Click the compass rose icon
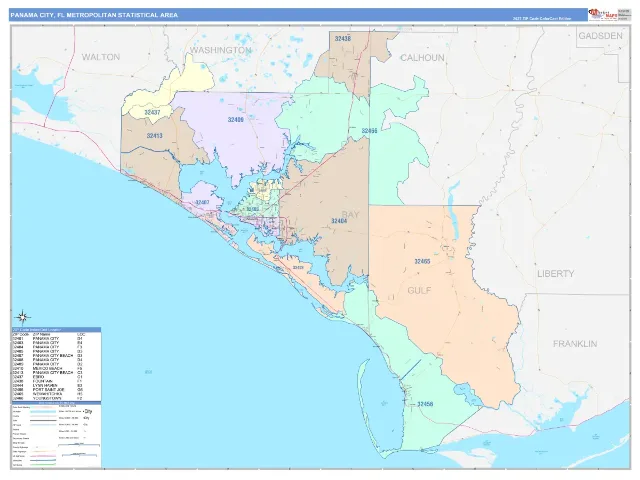This screenshot has height=480, width=640. [23, 317]
